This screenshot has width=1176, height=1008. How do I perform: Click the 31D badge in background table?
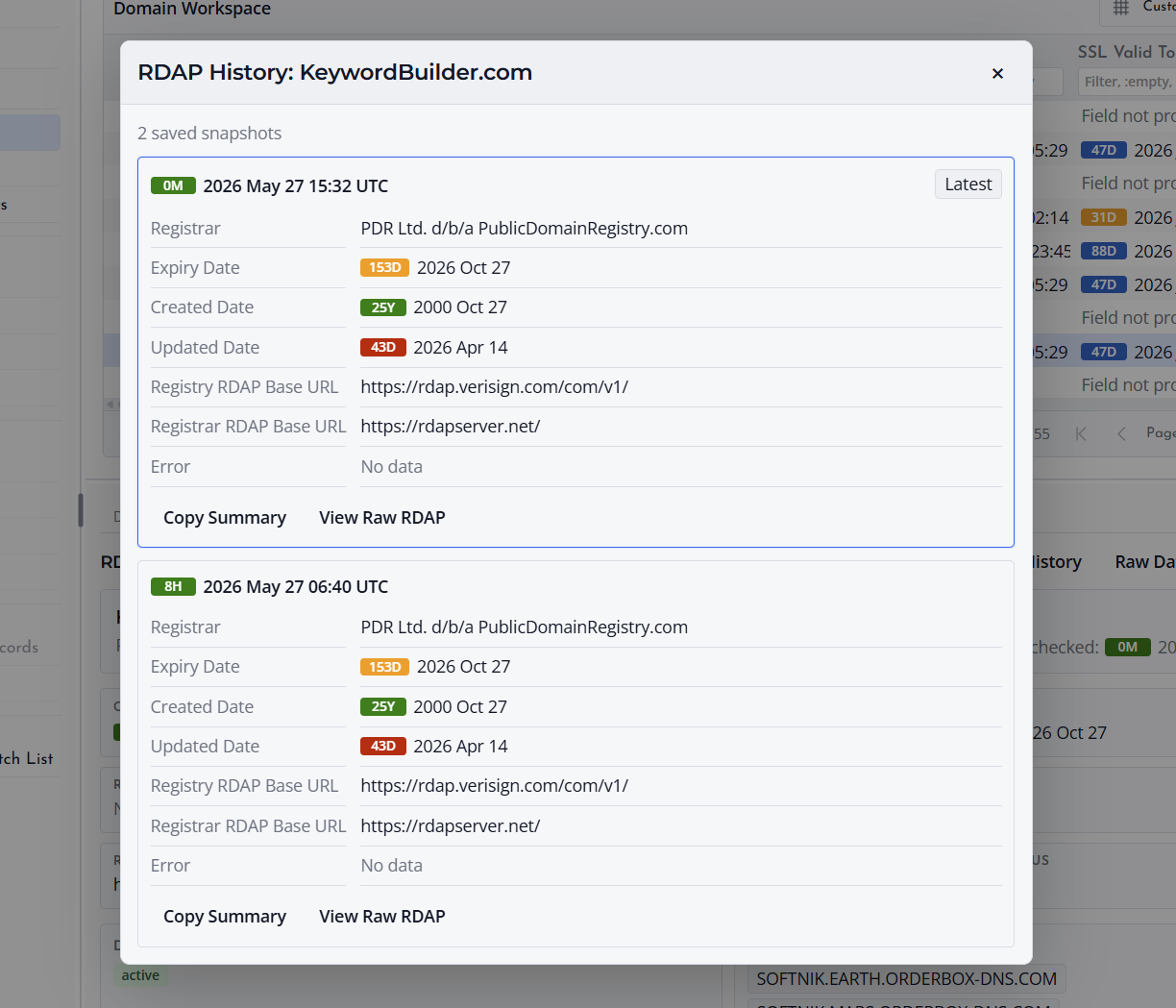point(1104,217)
